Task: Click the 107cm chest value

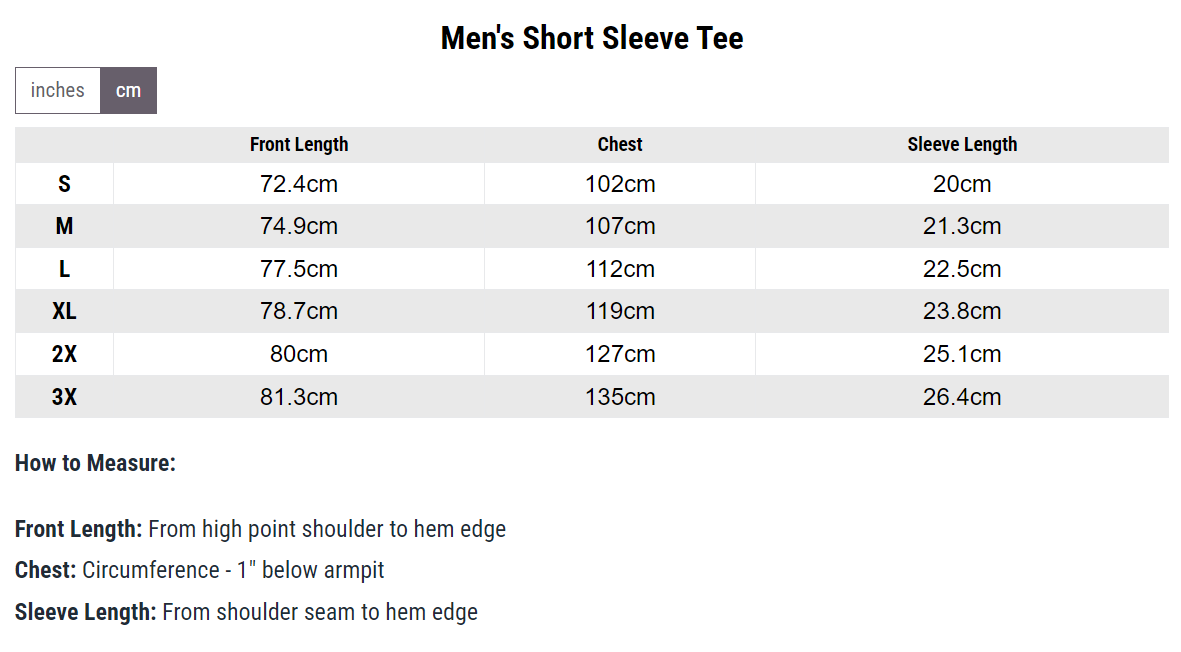Action: tap(620, 226)
